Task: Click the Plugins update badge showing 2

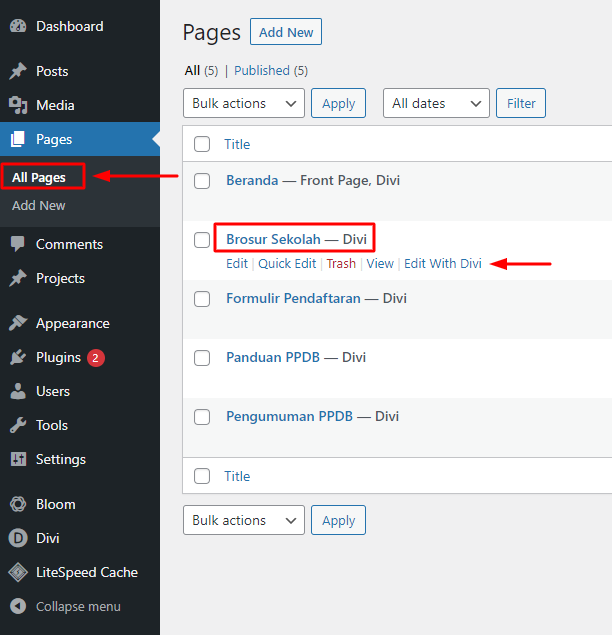Action: coord(96,358)
